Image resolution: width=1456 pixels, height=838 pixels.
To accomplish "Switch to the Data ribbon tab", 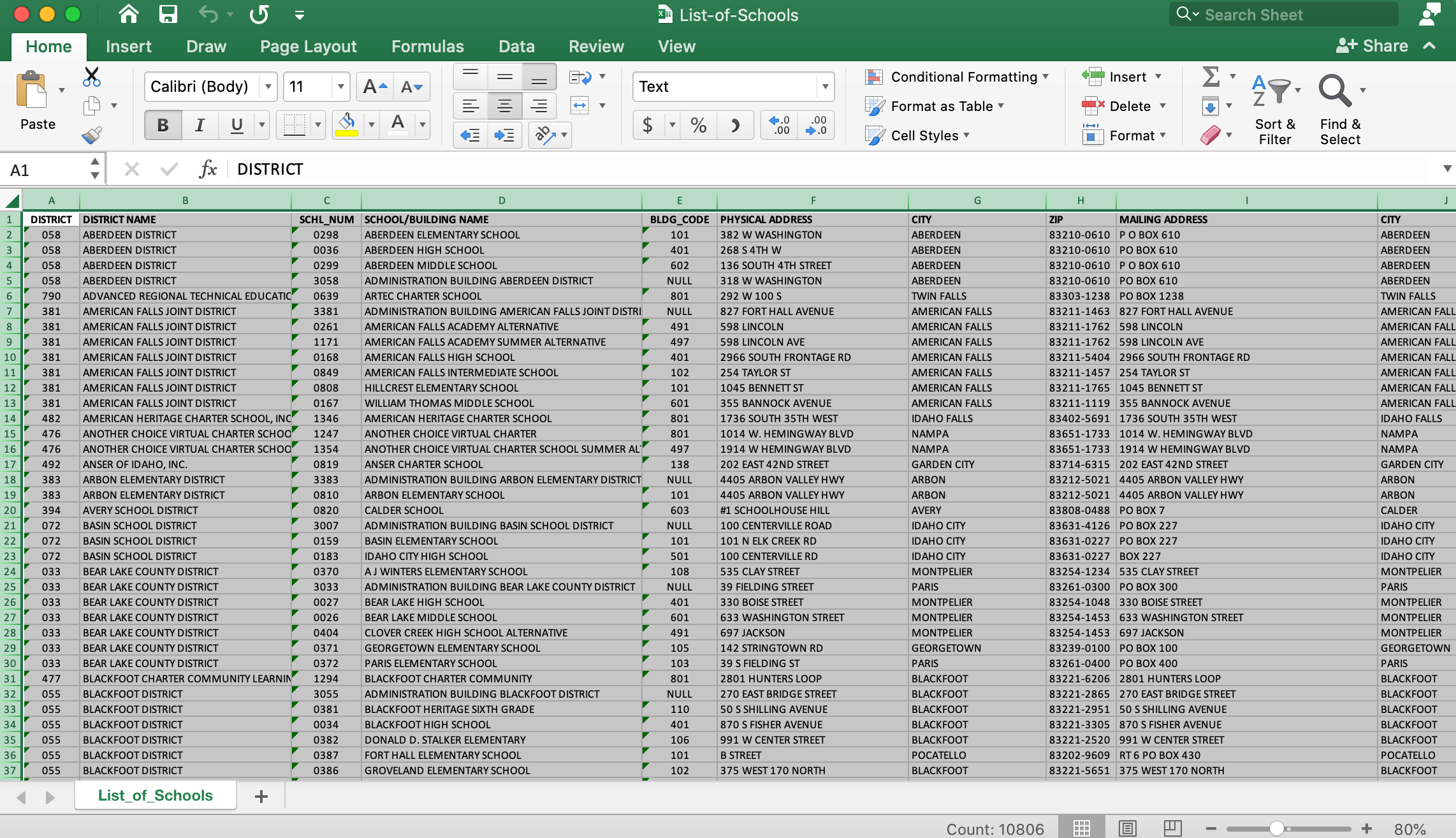I will coord(516,47).
